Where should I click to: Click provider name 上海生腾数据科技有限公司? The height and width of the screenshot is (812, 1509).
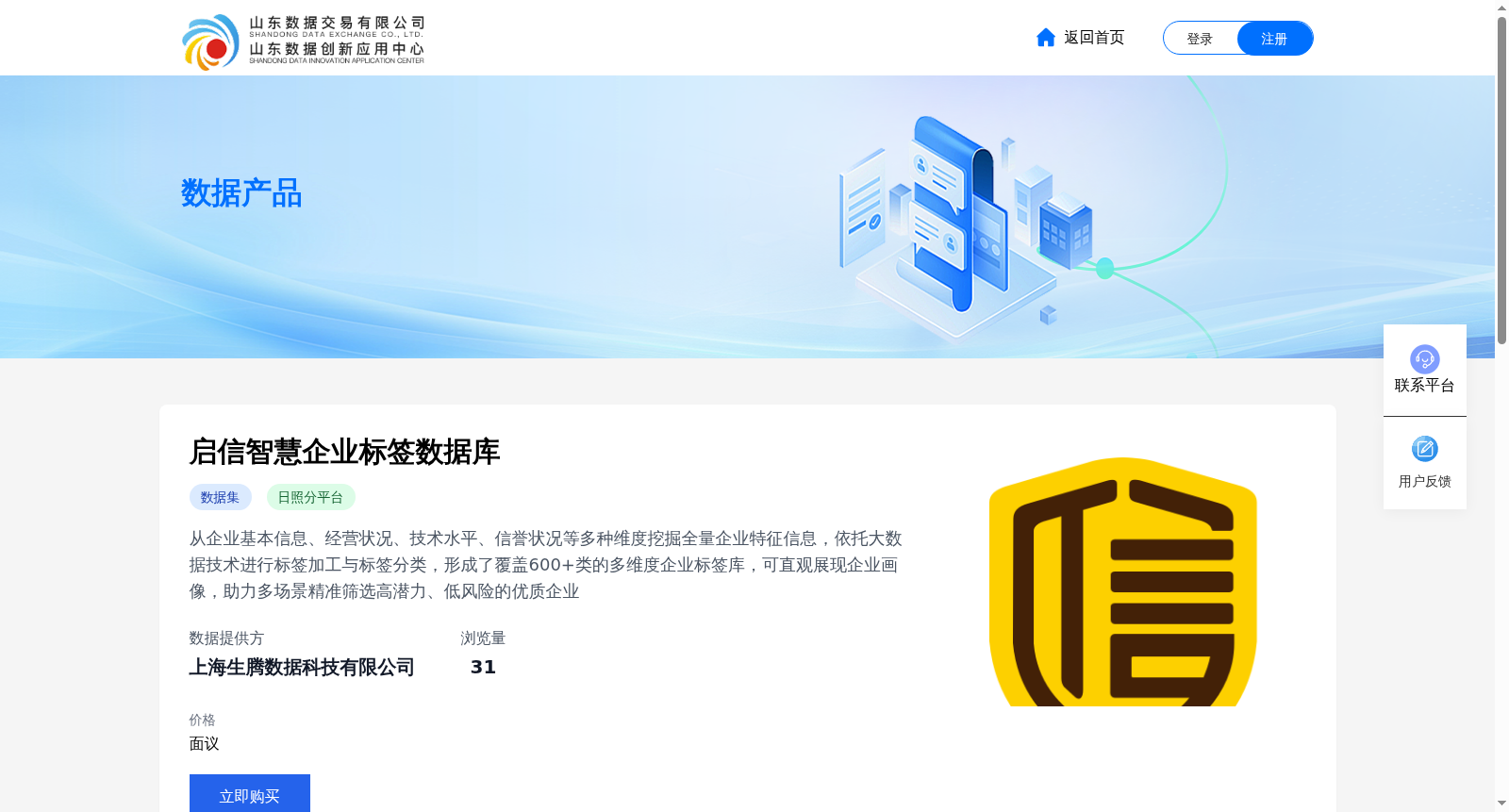[302, 668]
